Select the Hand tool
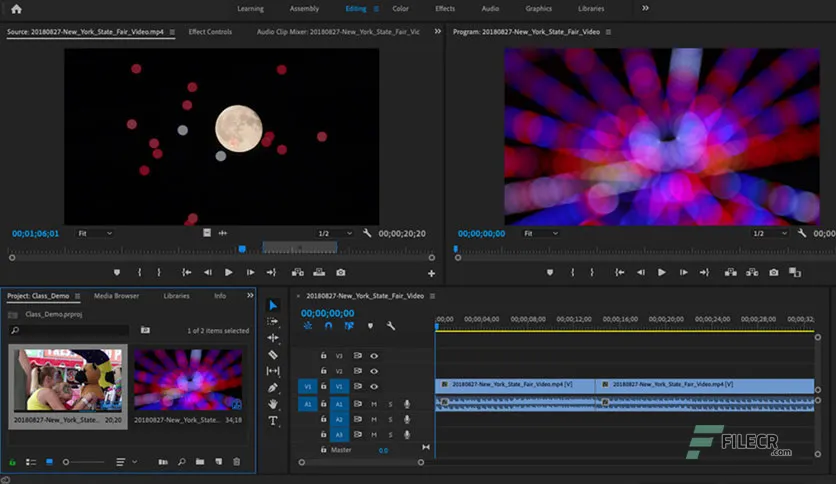This screenshot has height=484, width=836. (x=273, y=404)
